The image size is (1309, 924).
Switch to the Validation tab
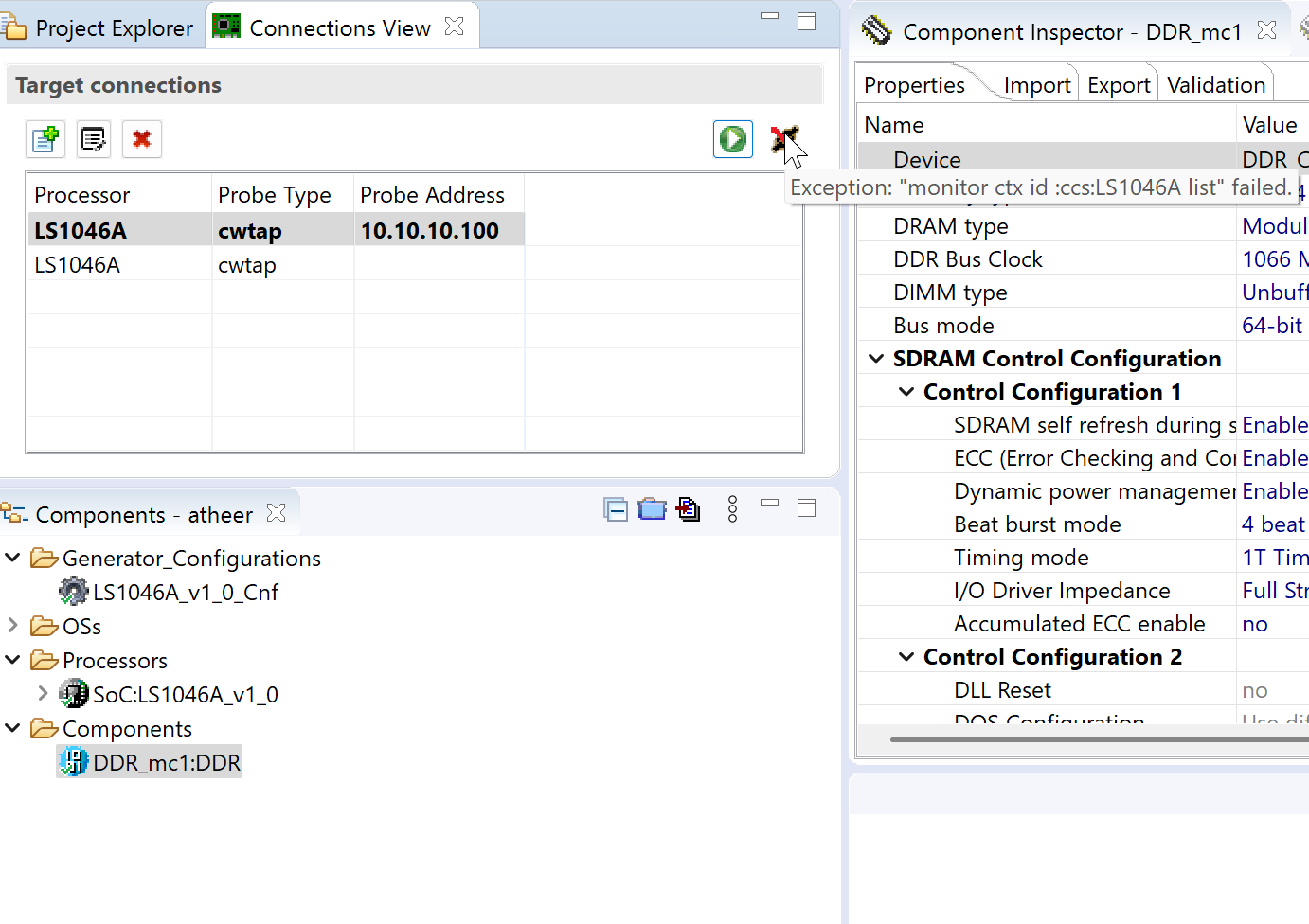(1216, 83)
